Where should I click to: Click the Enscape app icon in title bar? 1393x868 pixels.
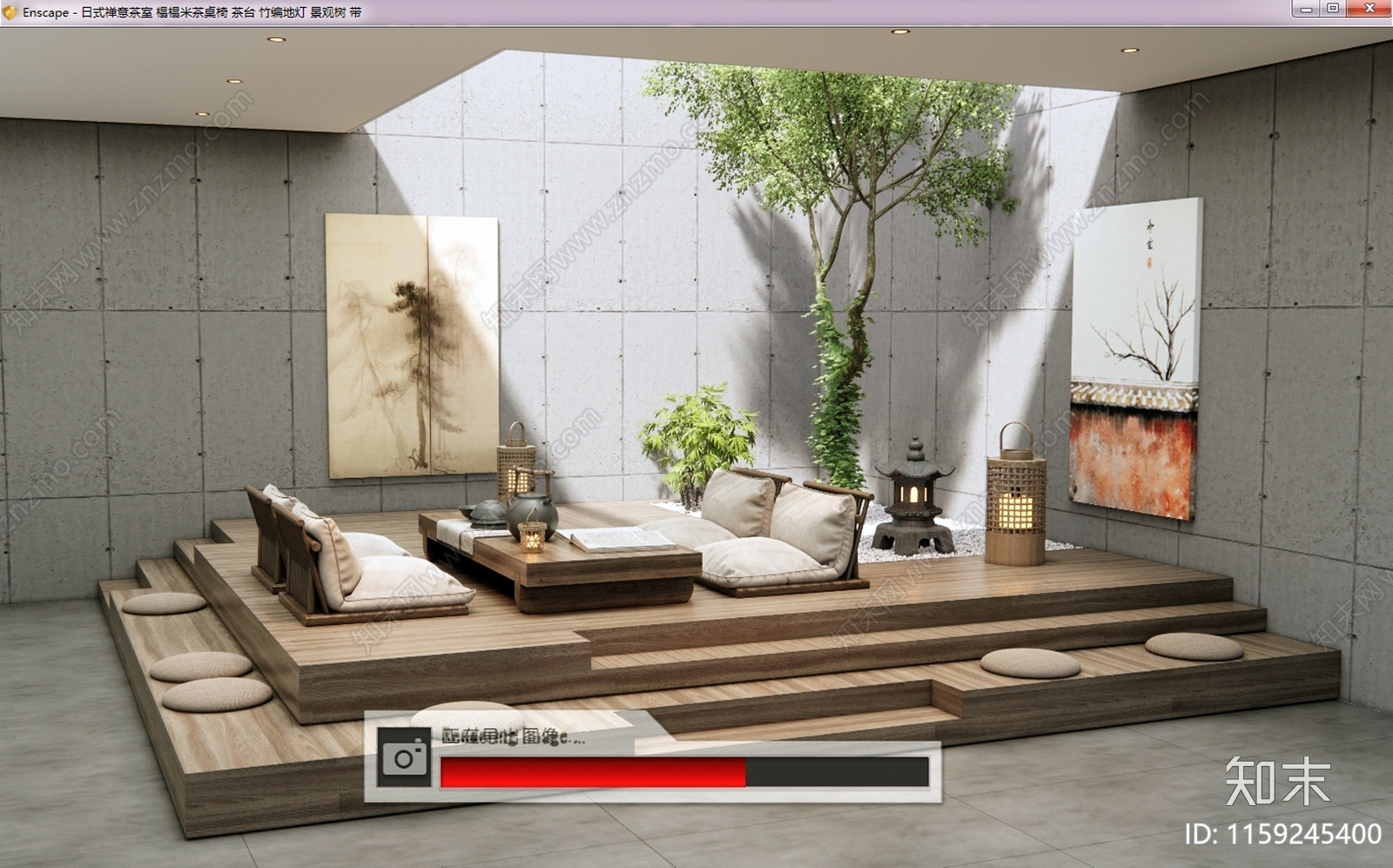click(10, 12)
